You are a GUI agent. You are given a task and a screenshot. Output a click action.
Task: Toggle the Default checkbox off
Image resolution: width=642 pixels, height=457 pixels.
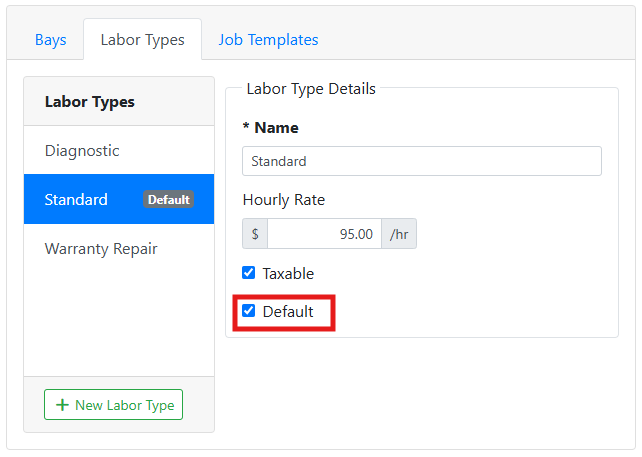(249, 311)
